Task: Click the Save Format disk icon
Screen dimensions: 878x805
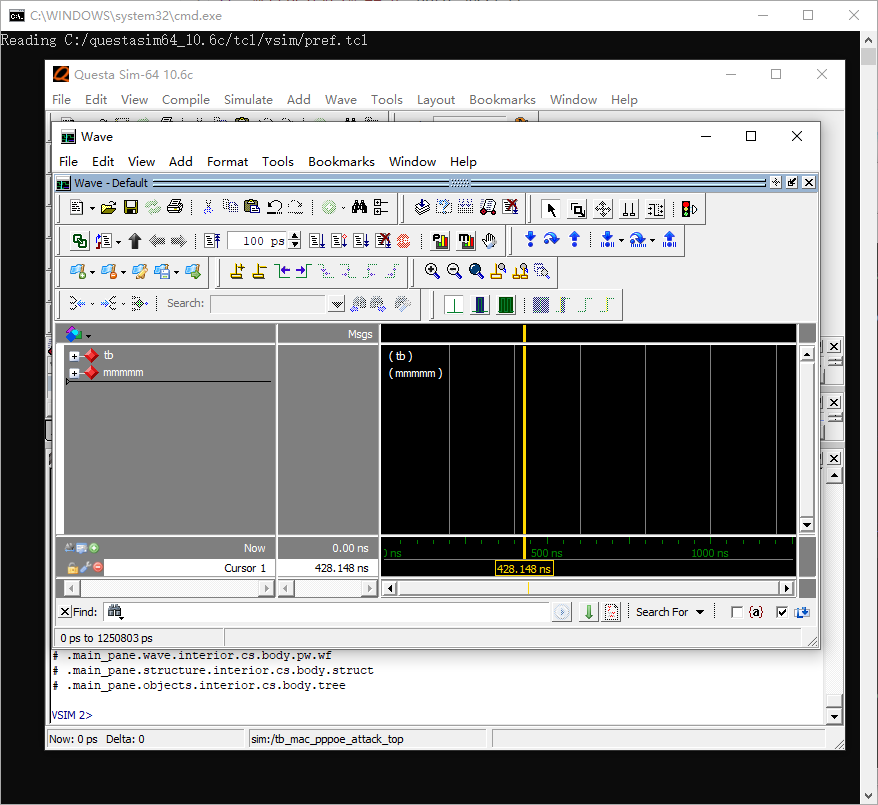Action: (x=130, y=207)
